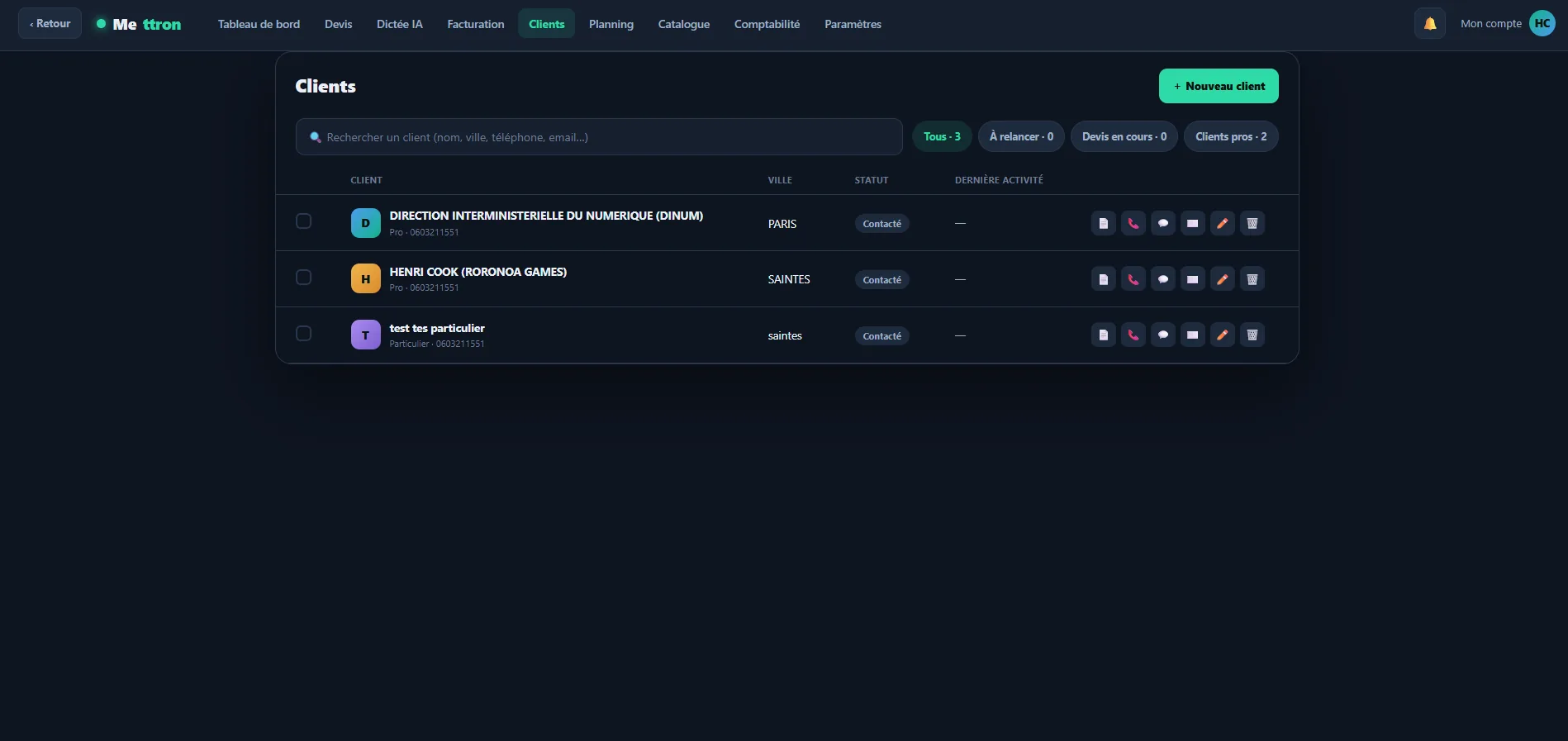Switch to Facturation tab
The image size is (1568, 741).
[475, 24]
